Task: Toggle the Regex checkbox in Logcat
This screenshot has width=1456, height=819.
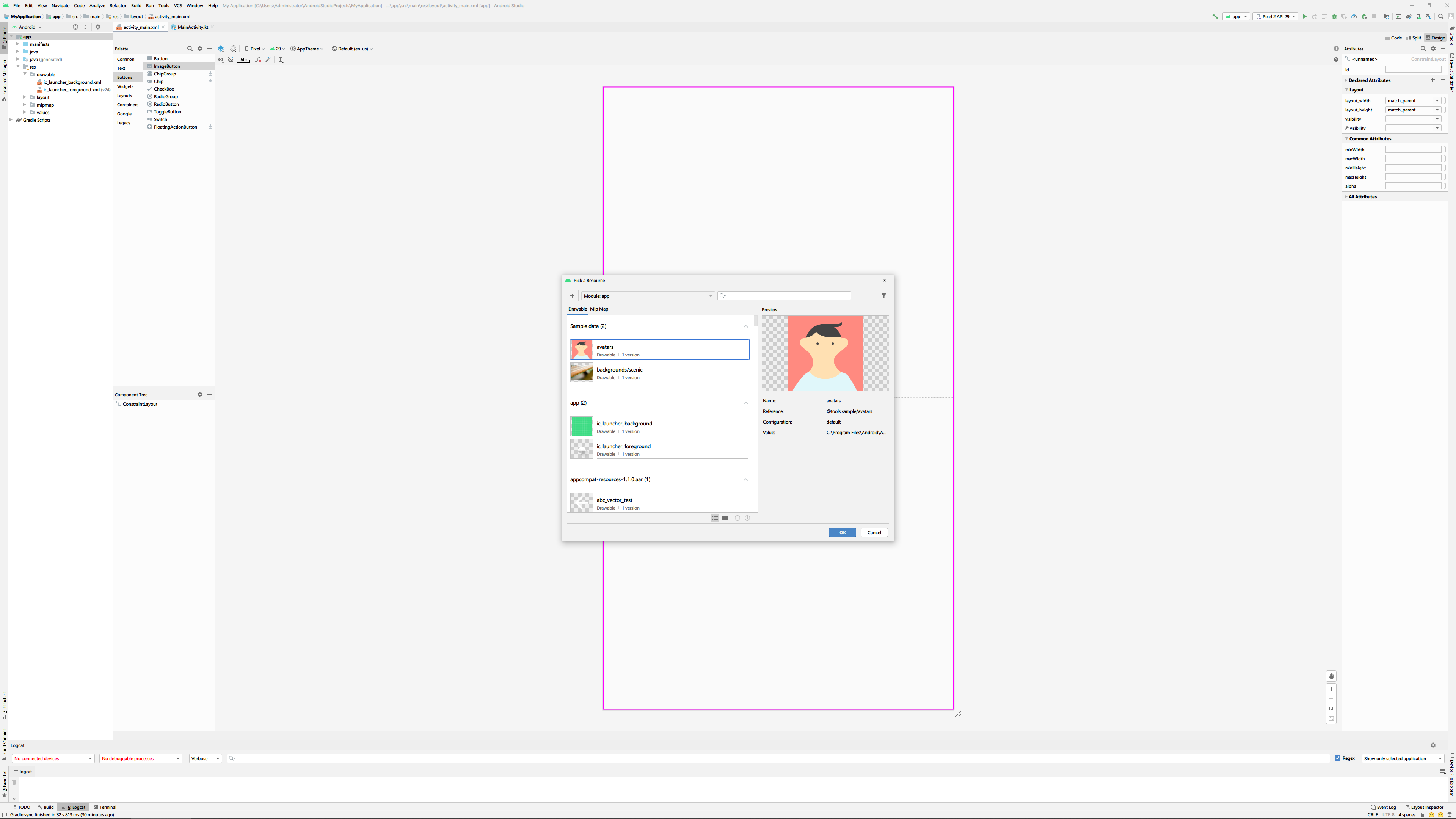Action: coord(1338,758)
